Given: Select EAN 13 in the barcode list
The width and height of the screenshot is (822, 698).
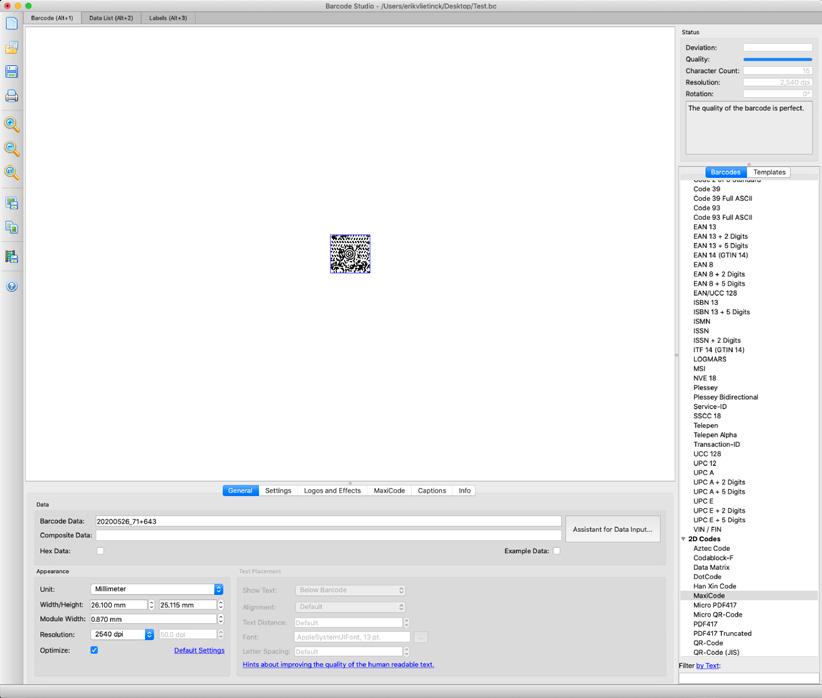Looking at the screenshot, I should (704, 227).
